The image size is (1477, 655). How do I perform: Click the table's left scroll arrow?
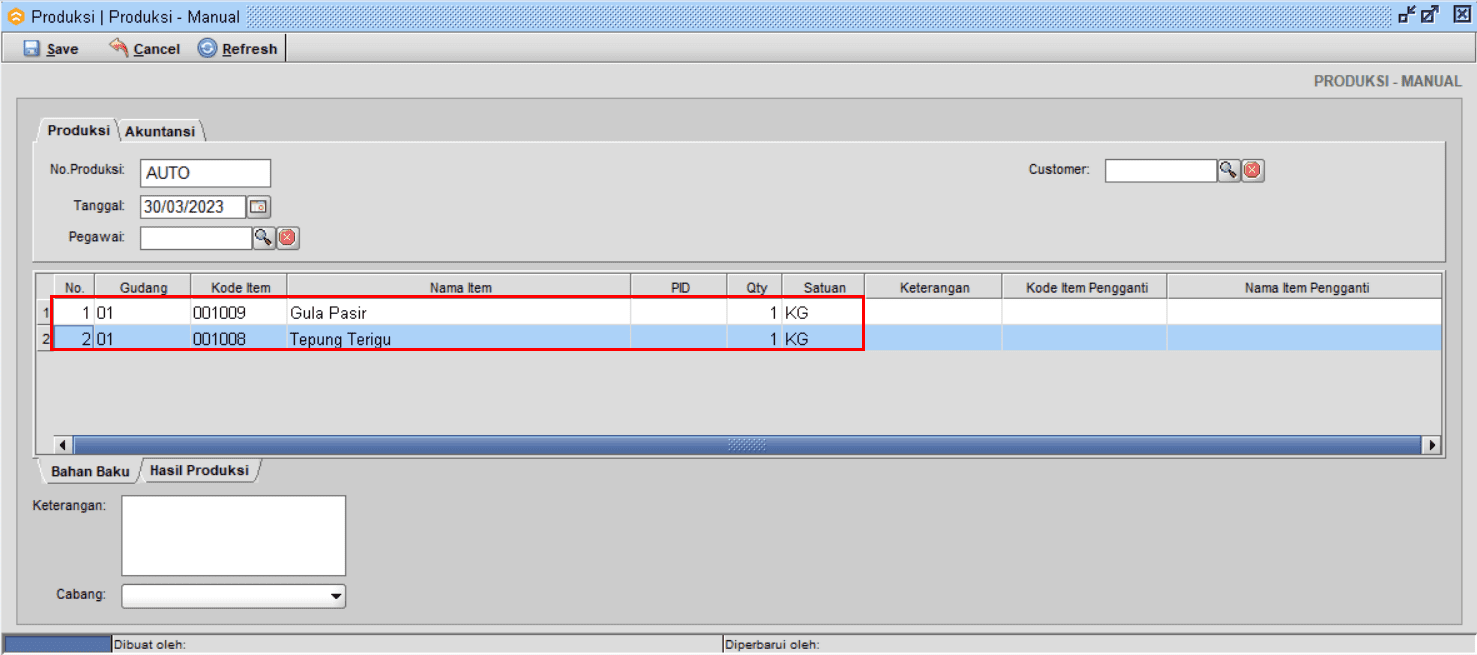click(64, 445)
